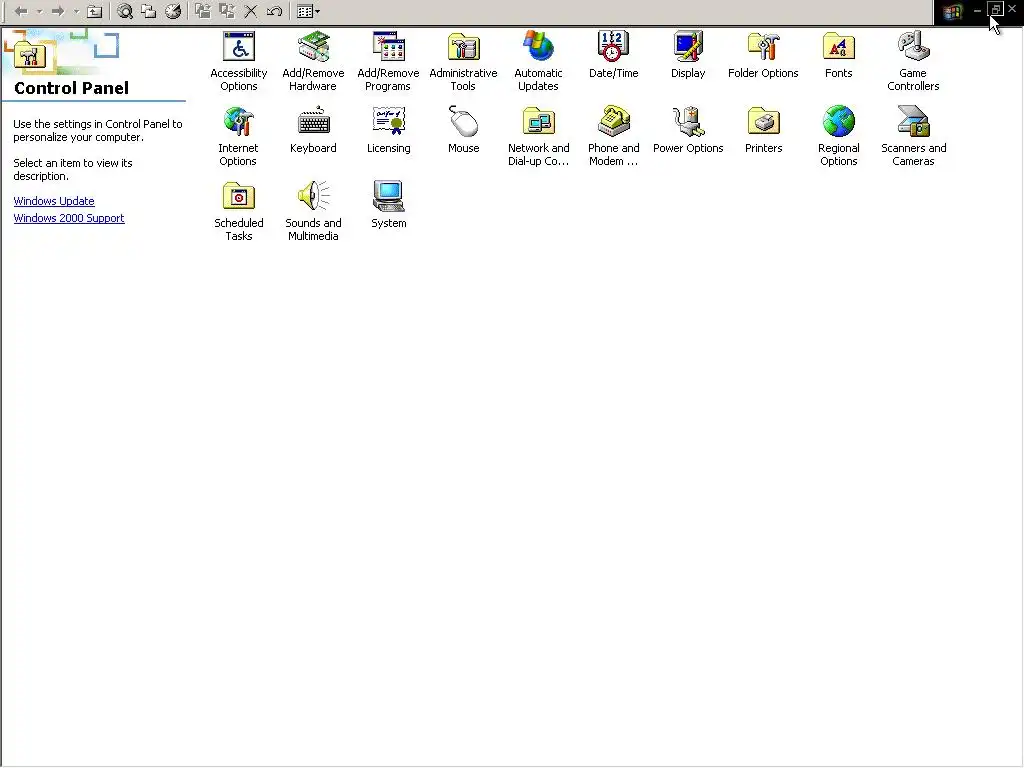This screenshot has height=768, width=1024.
Task: Click the Undo toolbar button
Action: tap(274, 11)
